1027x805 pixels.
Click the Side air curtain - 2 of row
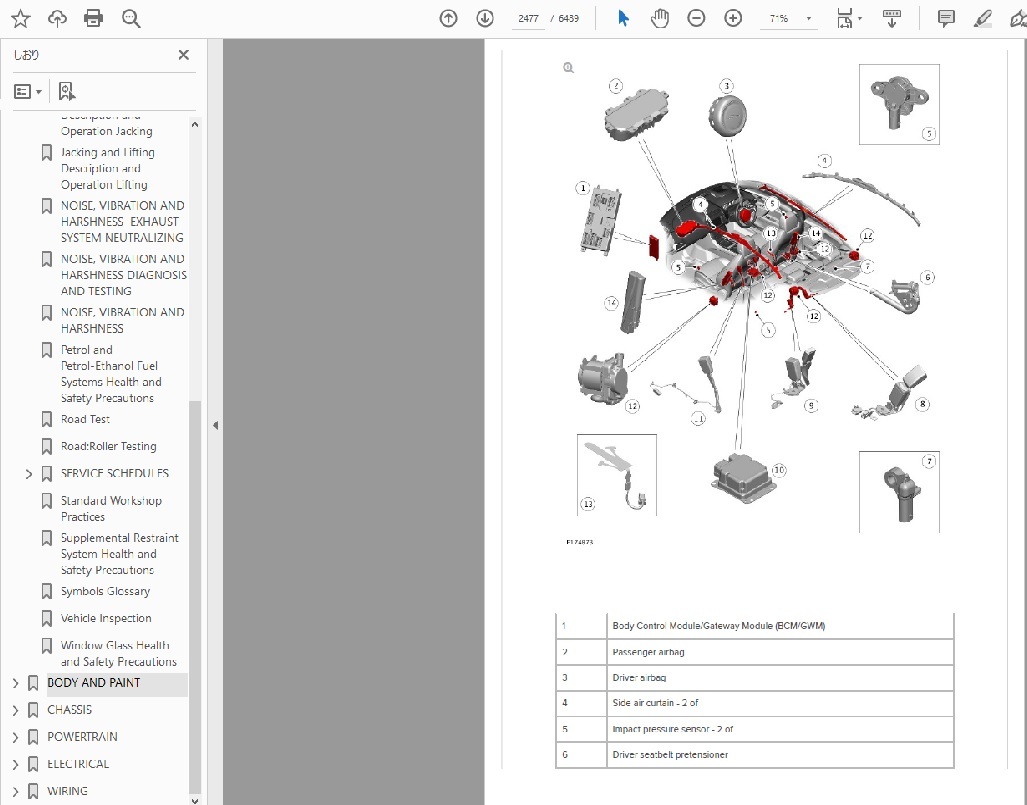pyautogui.click(x=755, y=703)
